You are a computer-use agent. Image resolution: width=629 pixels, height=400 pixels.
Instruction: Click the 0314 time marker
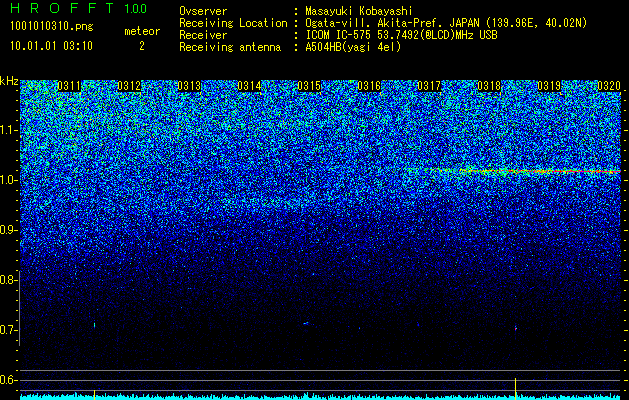(249, 86)
